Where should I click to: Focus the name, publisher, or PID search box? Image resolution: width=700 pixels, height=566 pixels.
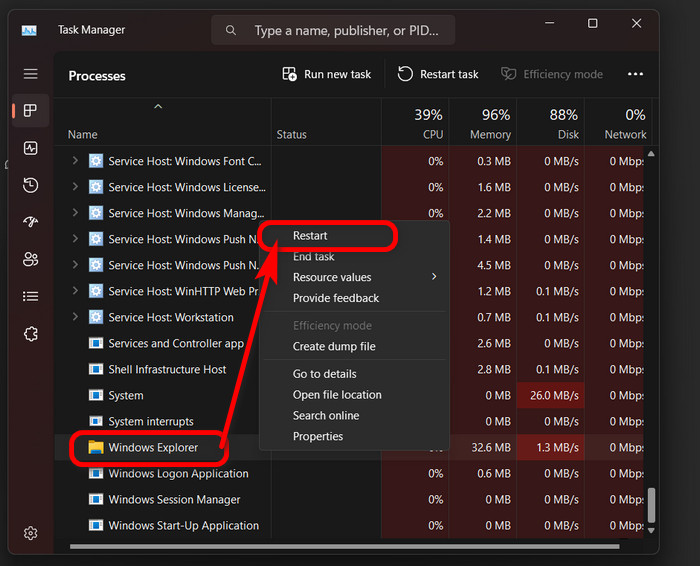[333, 30]
